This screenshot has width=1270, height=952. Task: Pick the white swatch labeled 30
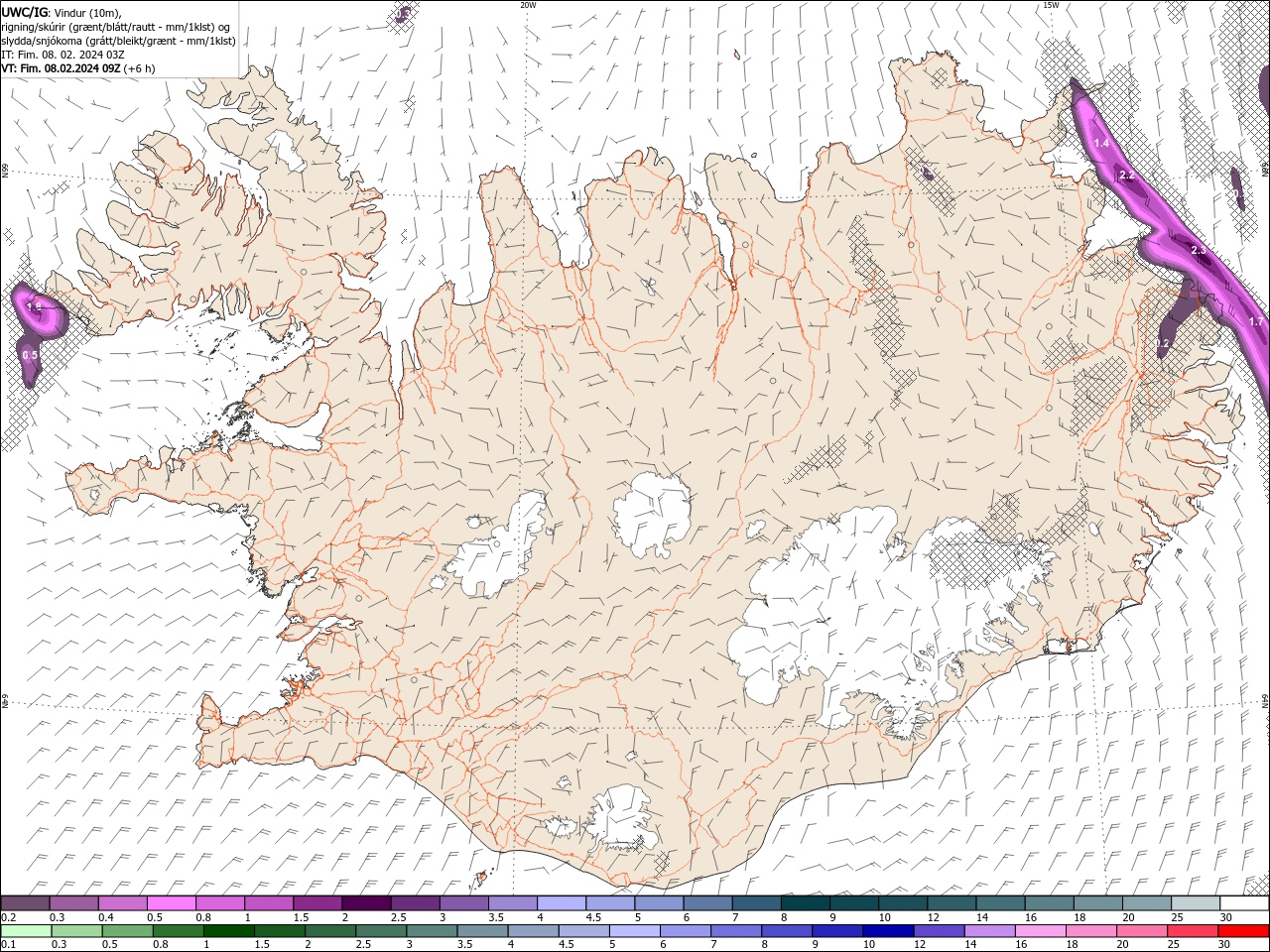coord(1243,903)
